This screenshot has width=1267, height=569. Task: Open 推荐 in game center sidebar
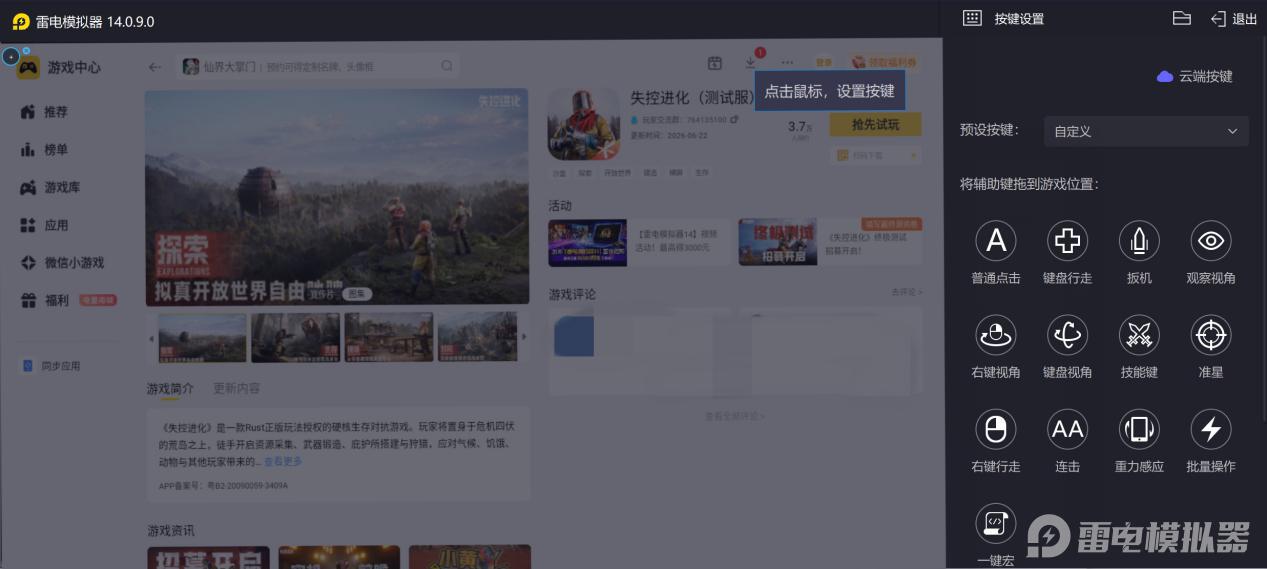pyautogui.click(x=45, y=112)
